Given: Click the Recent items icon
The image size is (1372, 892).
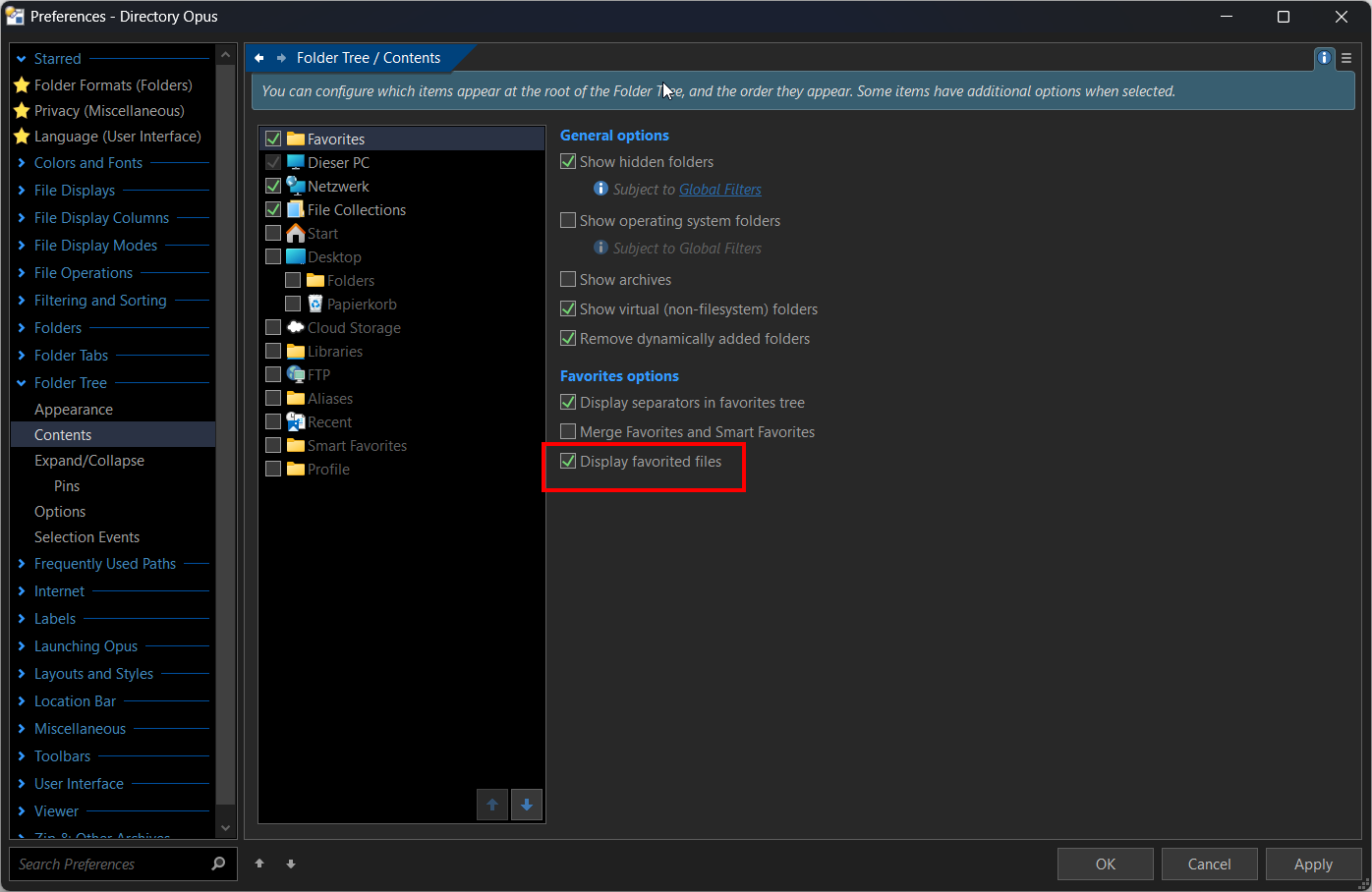Looking at the screenshot, I should coord(296,421).
